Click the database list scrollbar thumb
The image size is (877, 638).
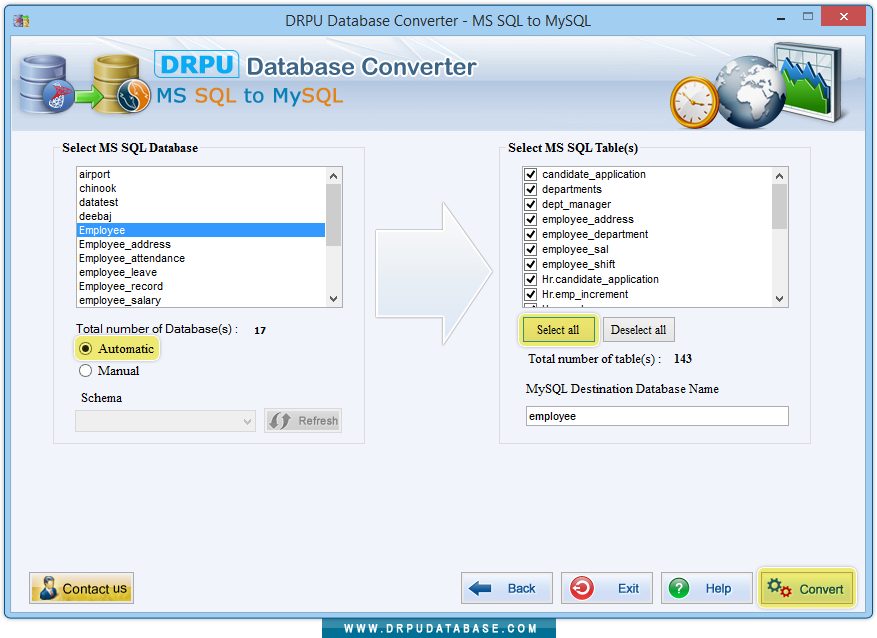[x=333, y=215]
